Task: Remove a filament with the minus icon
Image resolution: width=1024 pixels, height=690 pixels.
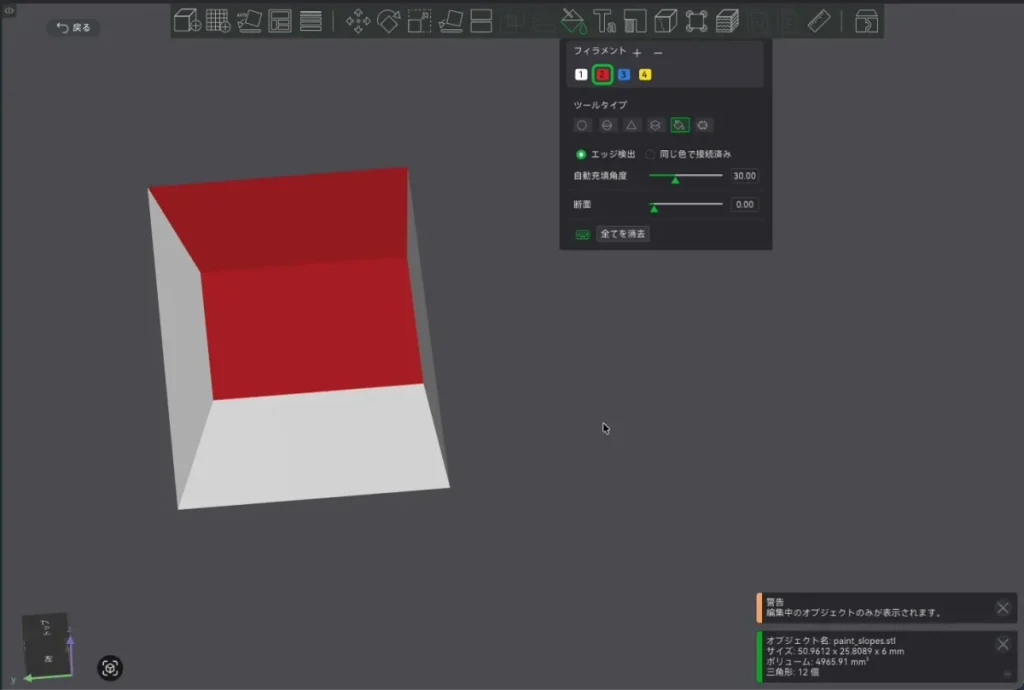Action: (658, 52)
